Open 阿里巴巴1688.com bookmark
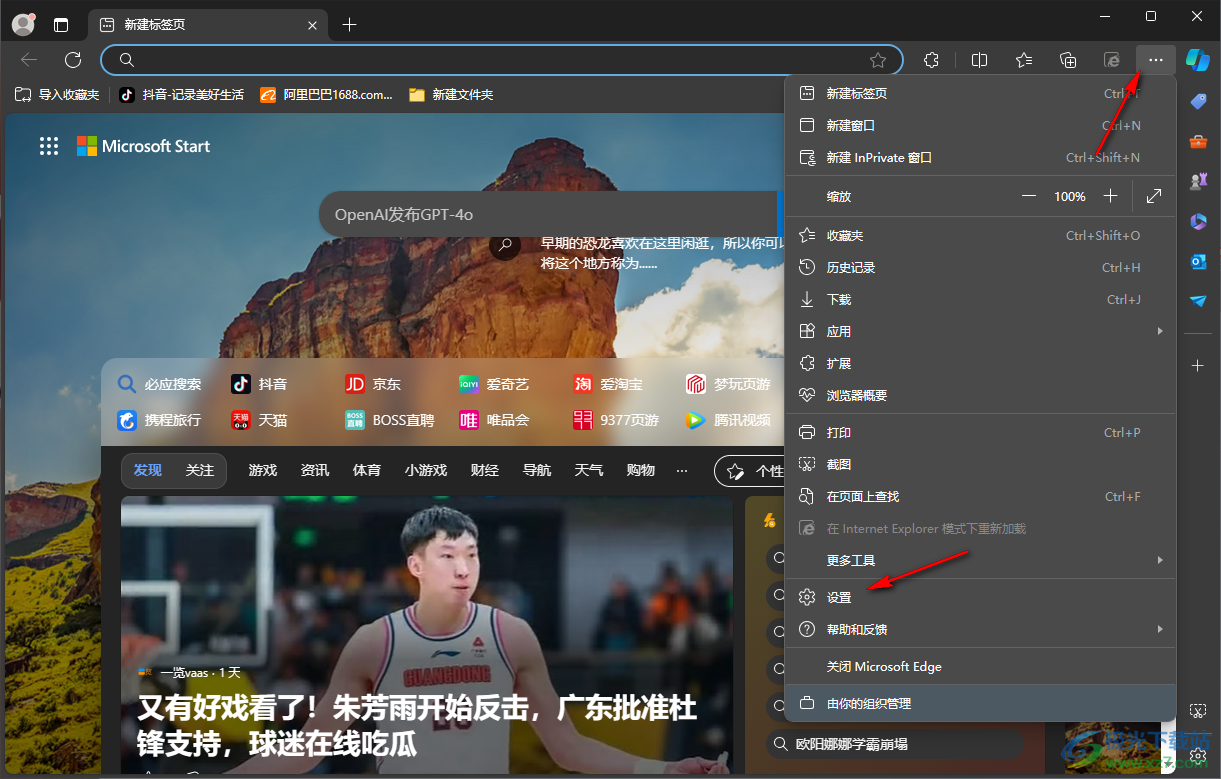Viewport: 1221px width, 779px height. pyautogui.click(x=327, y=95)
